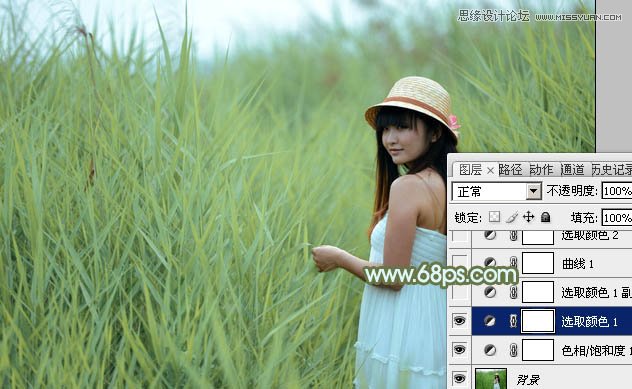This screenshot has width=632, height=389.
Task: Click mask link icon on 选取颜色 2 layer
Action: (x=513, y=235)
